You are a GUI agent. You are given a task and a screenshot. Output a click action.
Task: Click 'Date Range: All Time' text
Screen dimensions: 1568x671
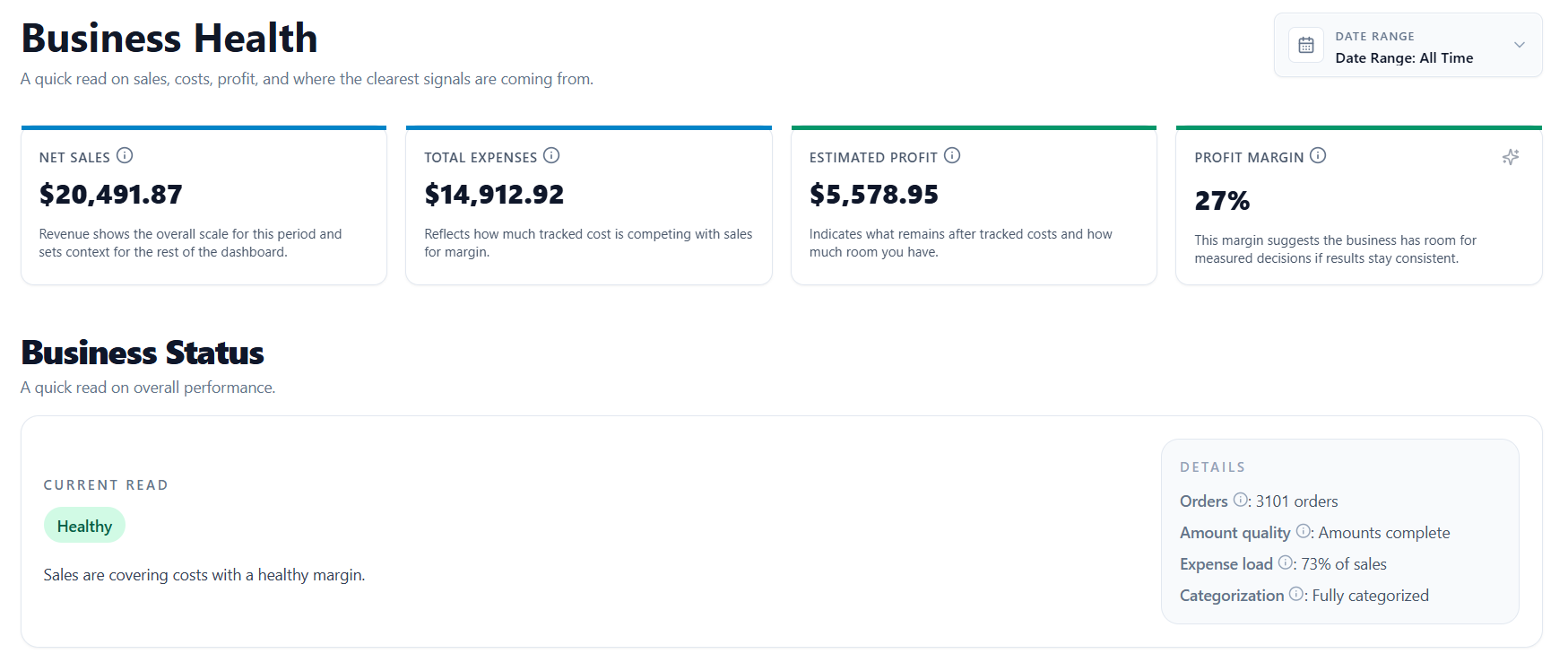(1404, 58)
